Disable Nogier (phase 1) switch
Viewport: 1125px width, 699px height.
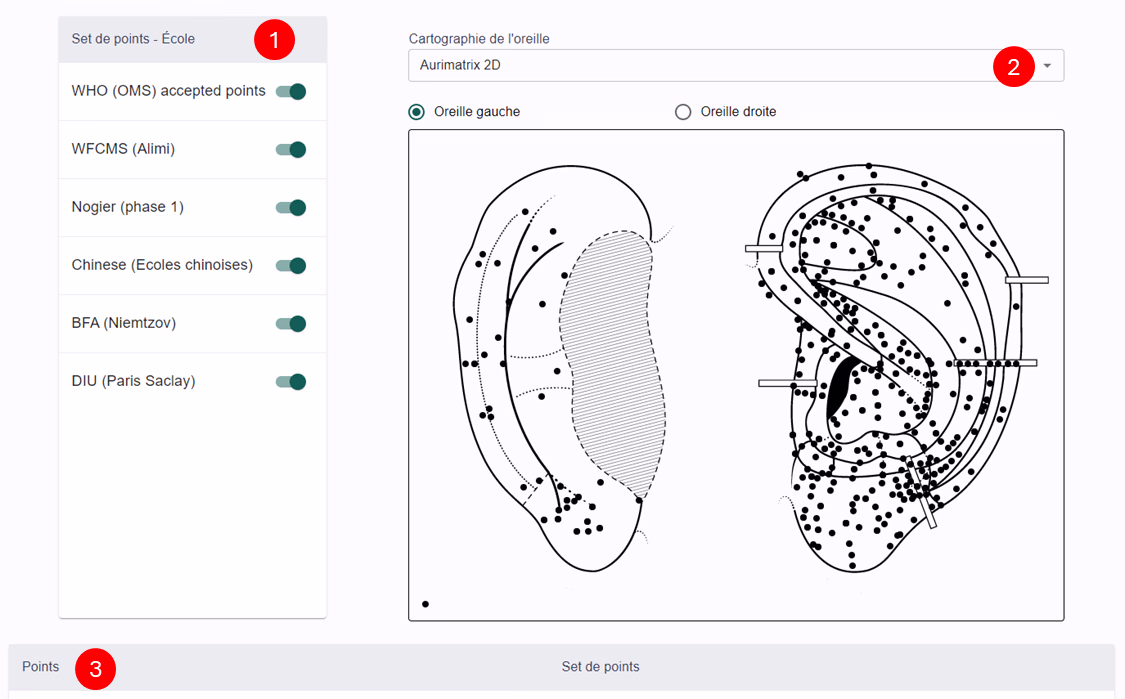(x=291, y=207)
